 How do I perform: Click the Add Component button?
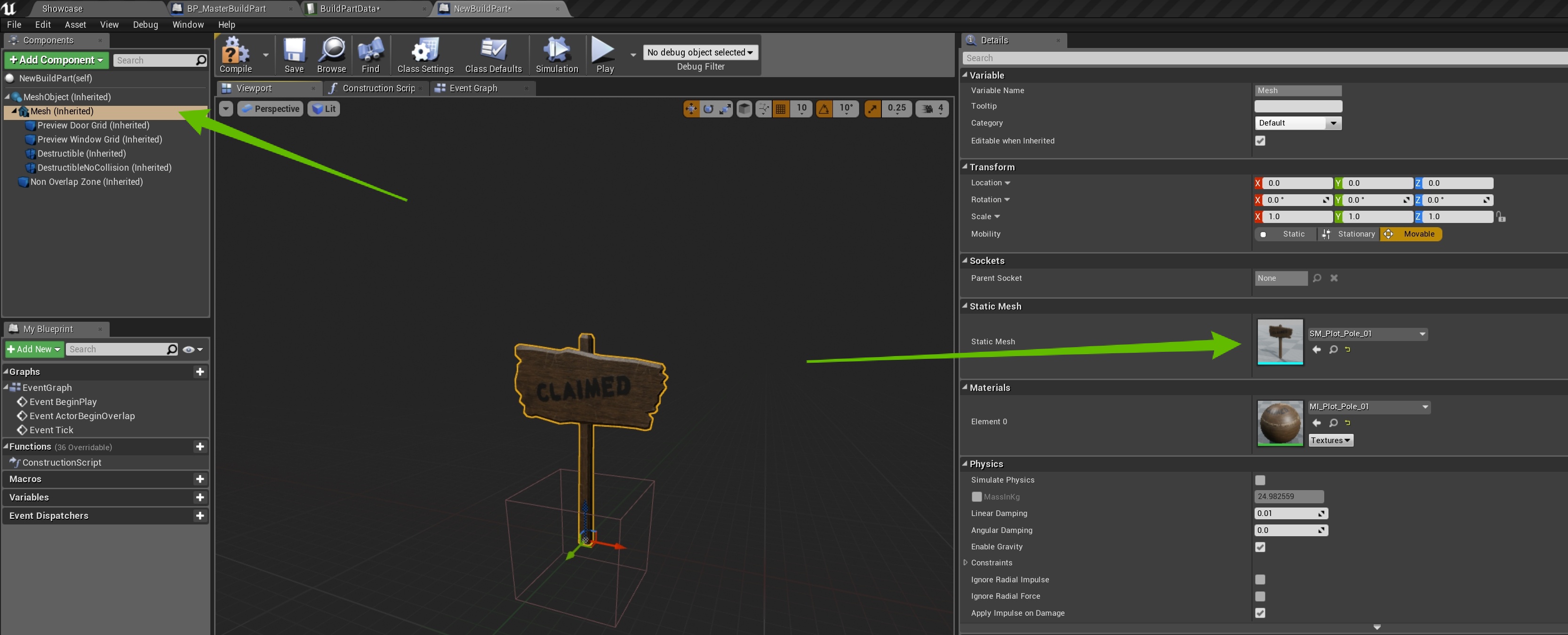pyautogui.click(x=56, y=60)
